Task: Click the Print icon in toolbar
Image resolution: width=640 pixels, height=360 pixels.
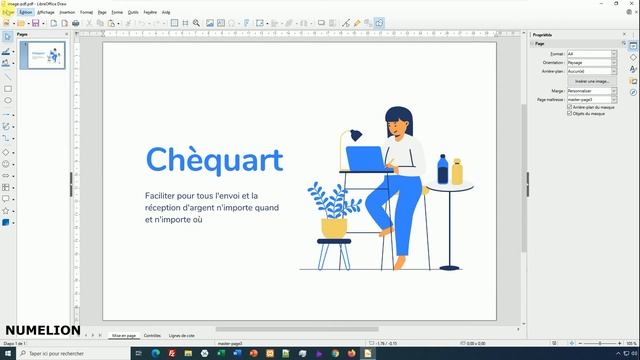Action: pyautogui.click(x=76, y=23)
